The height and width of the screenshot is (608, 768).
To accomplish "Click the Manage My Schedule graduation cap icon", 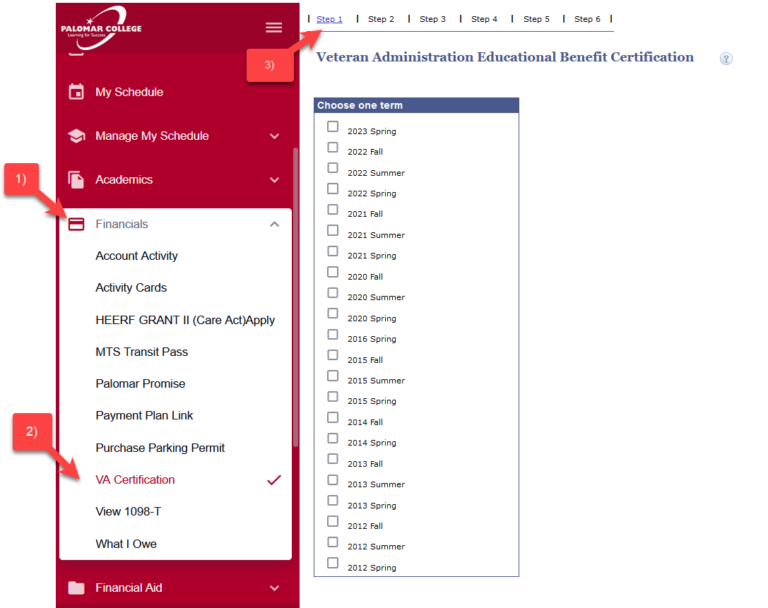I will (76, 136).
